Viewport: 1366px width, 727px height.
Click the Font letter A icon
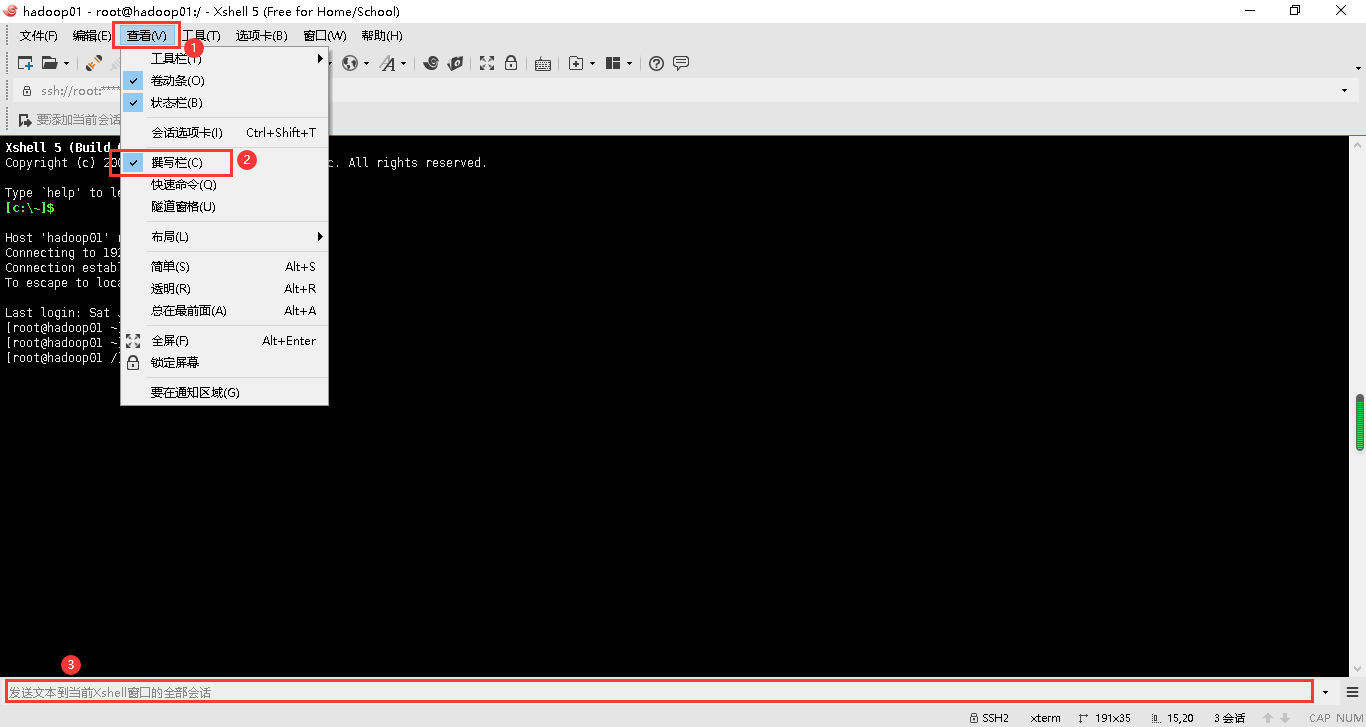[x=388, y=63]
